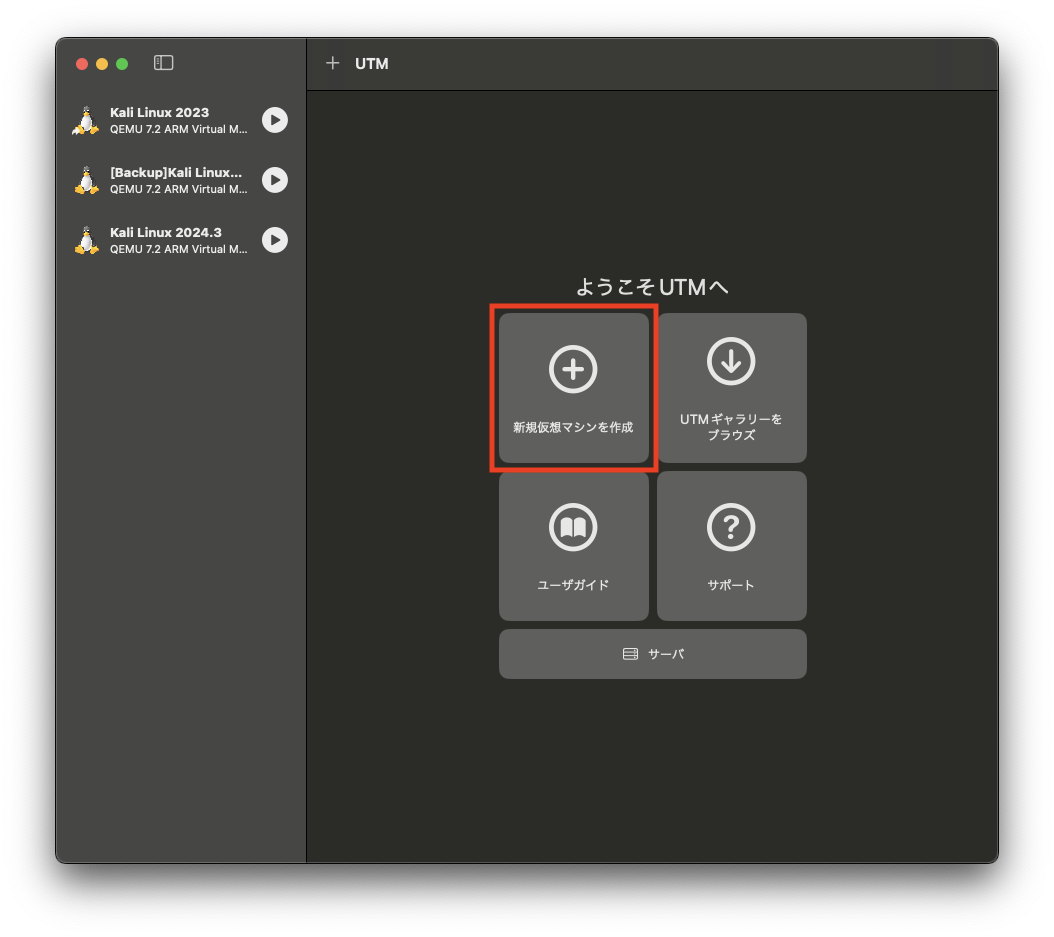This screenshot has height=937, width=1054.
Task: Click the server rack icon beside サーバ
Action: pyautogui.click(x=630, y=654)
